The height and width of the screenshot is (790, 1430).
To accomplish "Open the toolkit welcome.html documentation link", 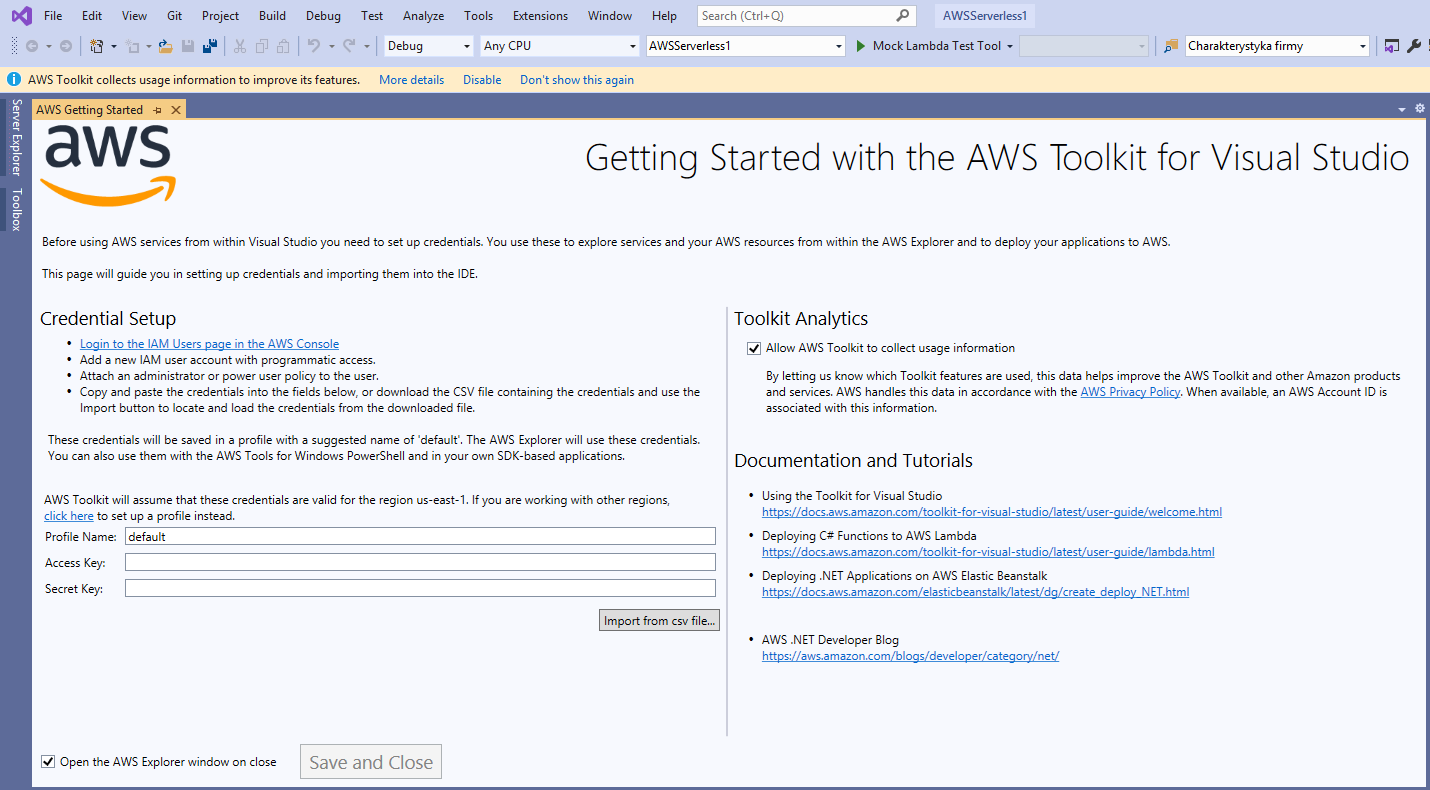I will pos(992,512).
